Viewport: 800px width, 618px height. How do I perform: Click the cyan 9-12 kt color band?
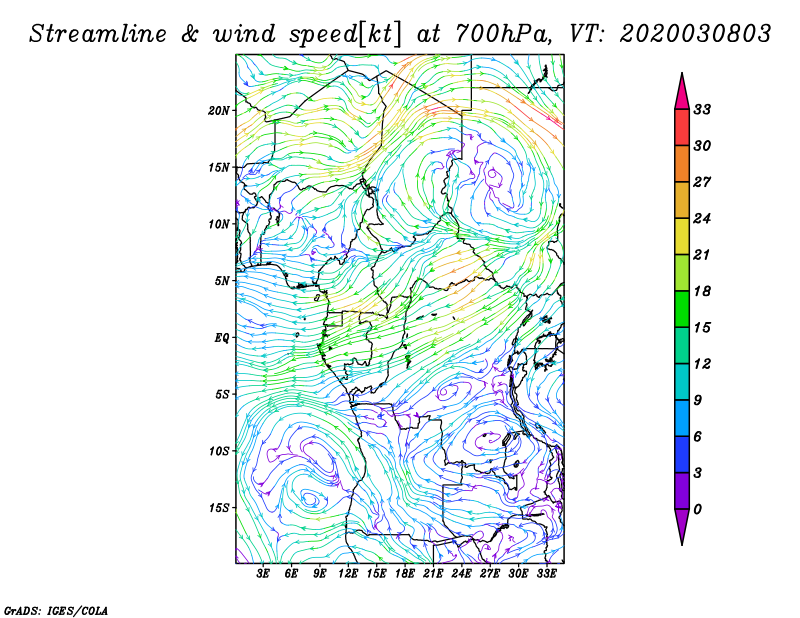(682, 382)
